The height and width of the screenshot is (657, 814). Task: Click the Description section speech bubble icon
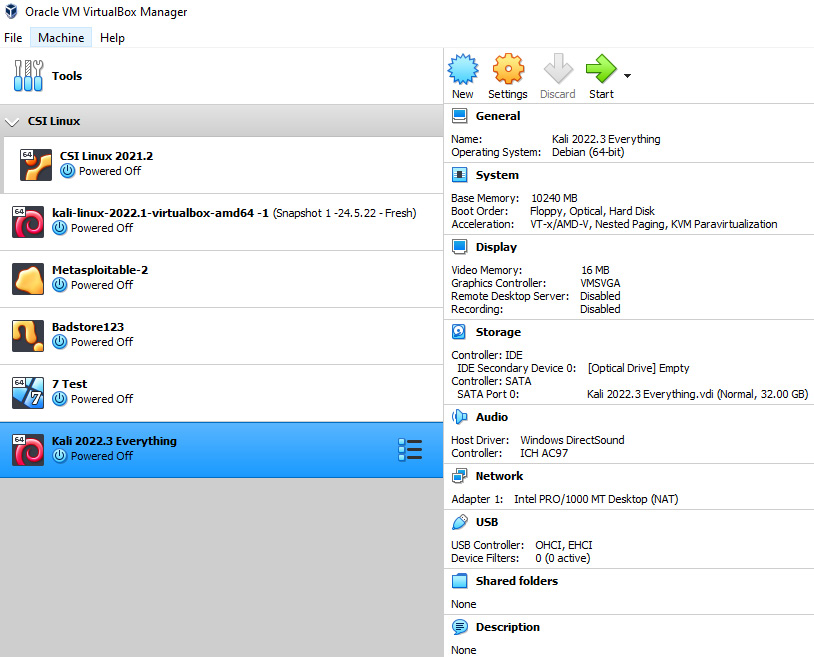click(x=459, y=627)
